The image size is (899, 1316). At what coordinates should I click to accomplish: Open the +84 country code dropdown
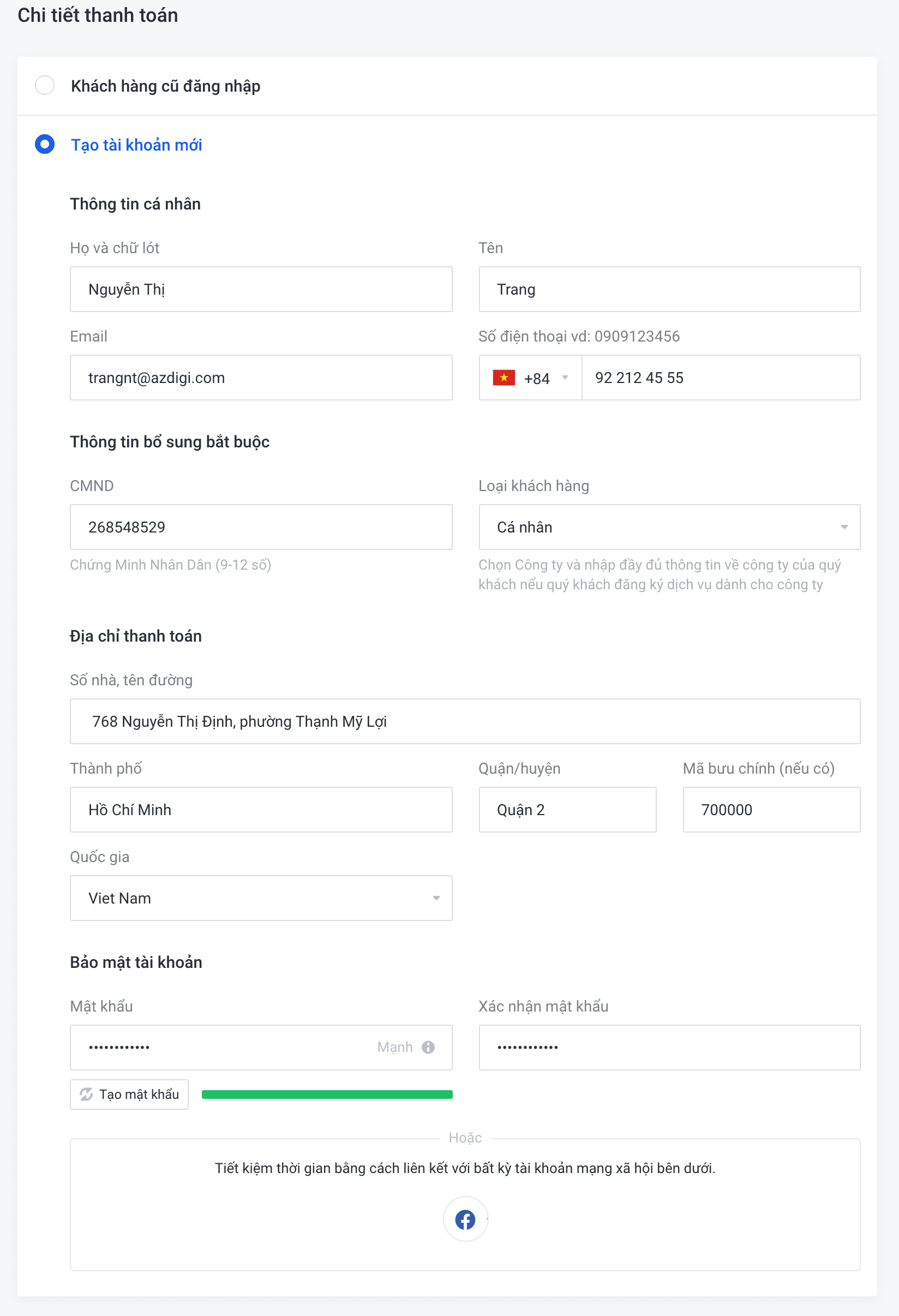tap(530, 378)
